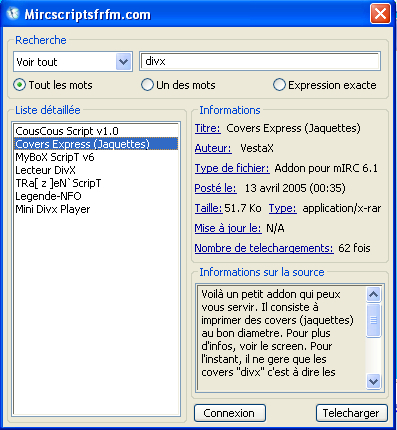Click the MIME type 'application/x-rar'

(x=342, y=208)
